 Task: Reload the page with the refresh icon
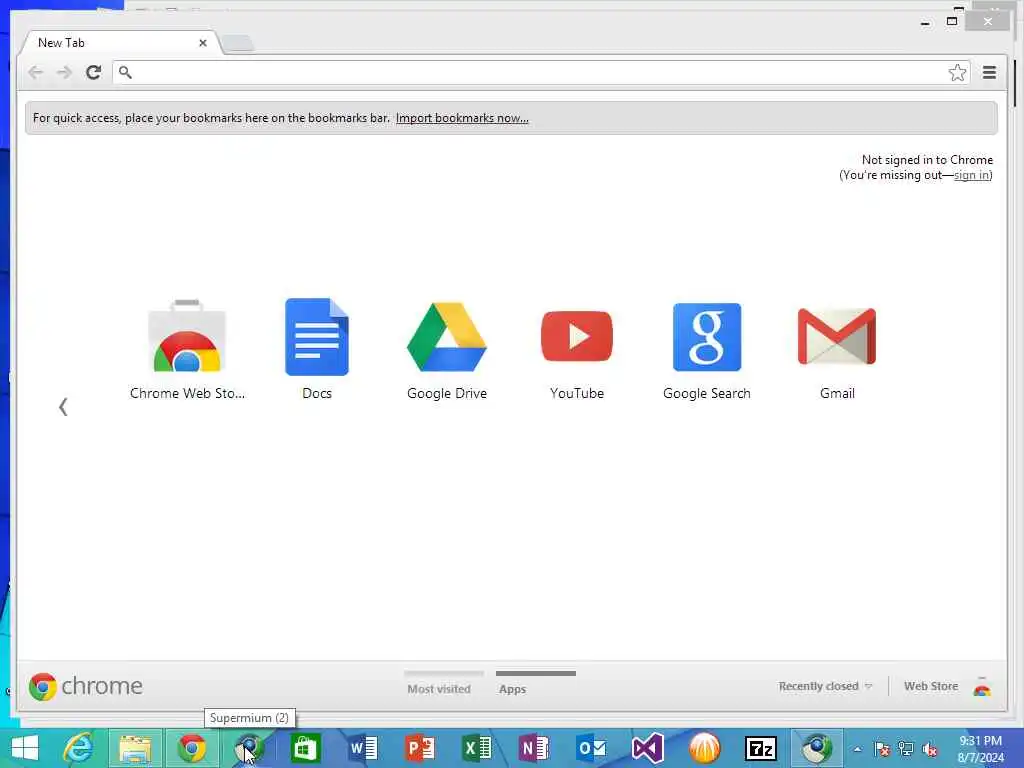[x=93, y=72]
